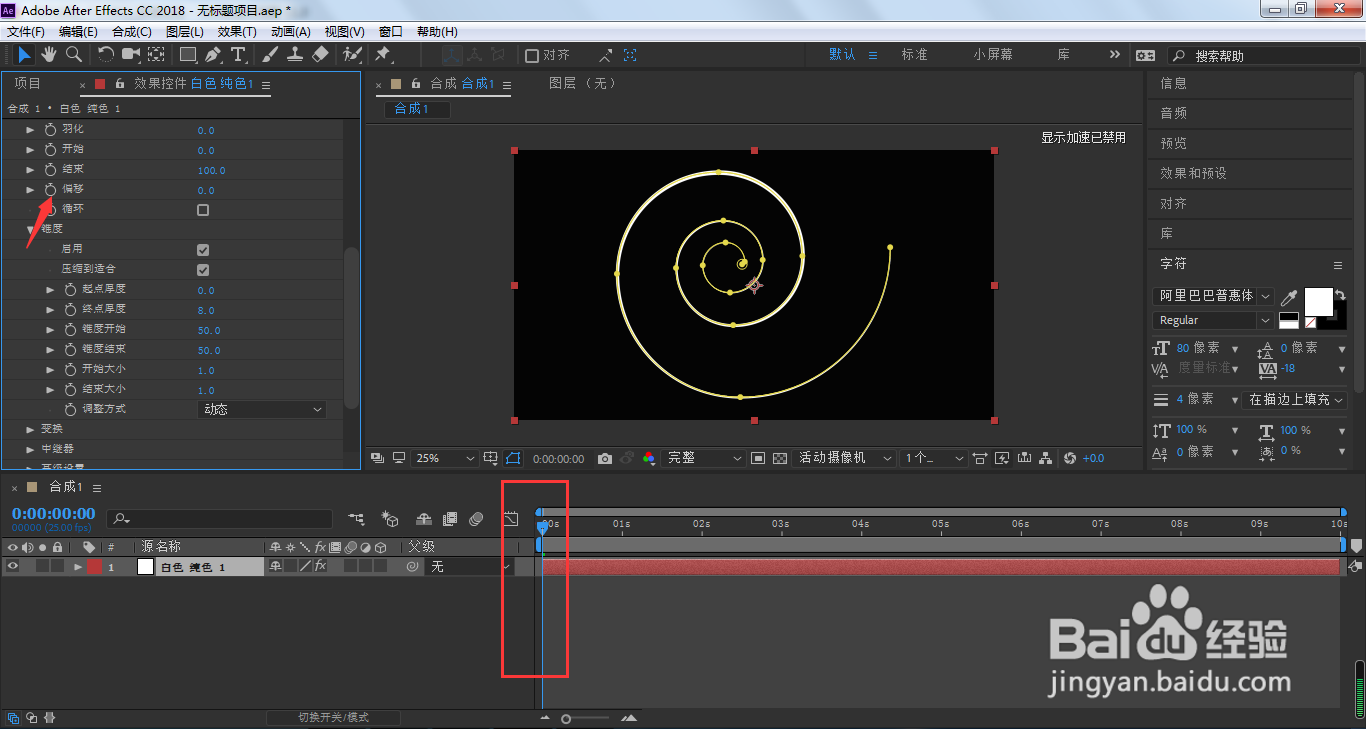The image size is (1366, 729).
Task: Toggle mask and shape path visibility
Action: point(513,458)
